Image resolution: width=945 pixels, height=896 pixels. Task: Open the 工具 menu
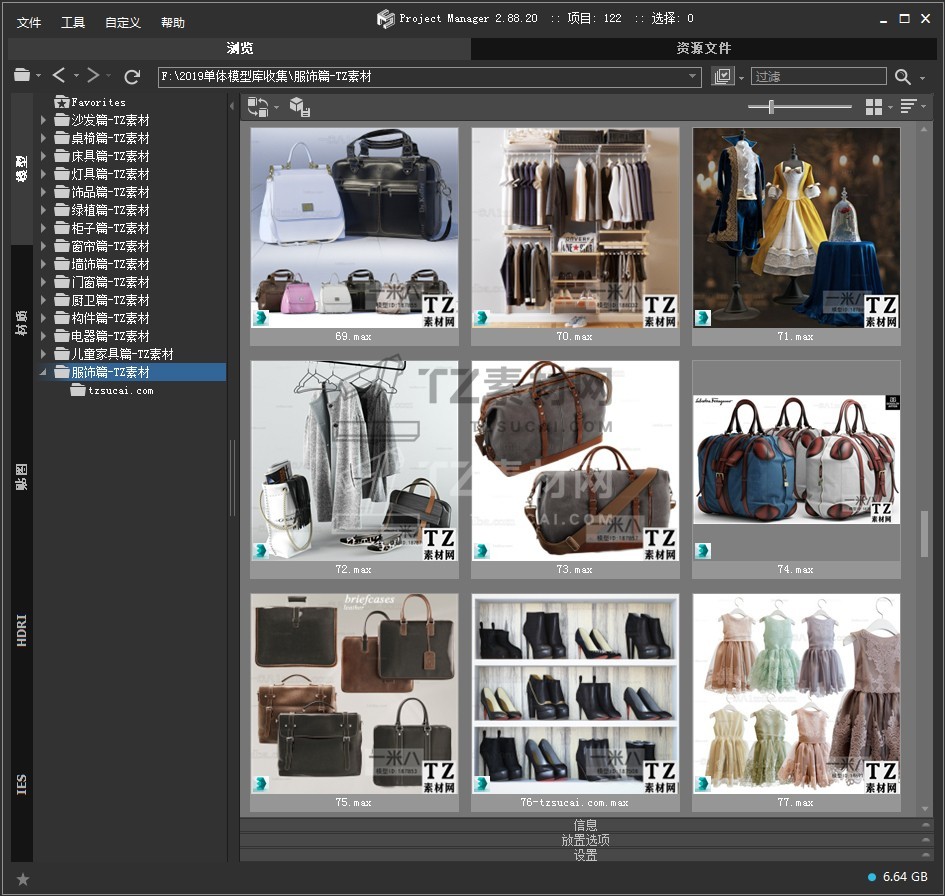[x=73, y=22]
